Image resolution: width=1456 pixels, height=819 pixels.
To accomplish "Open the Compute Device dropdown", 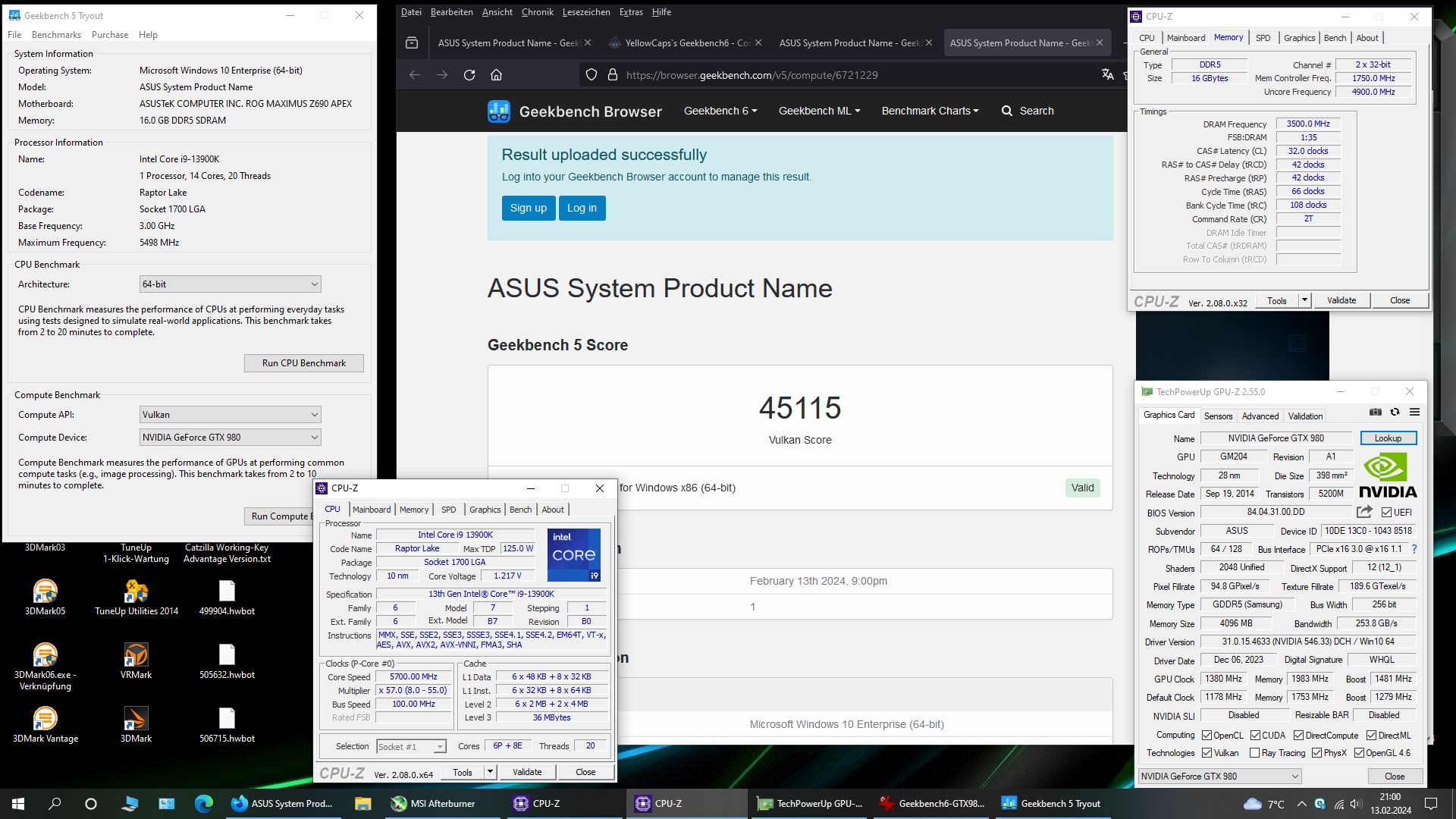I will pyautogui.click(x=231, y=438).
